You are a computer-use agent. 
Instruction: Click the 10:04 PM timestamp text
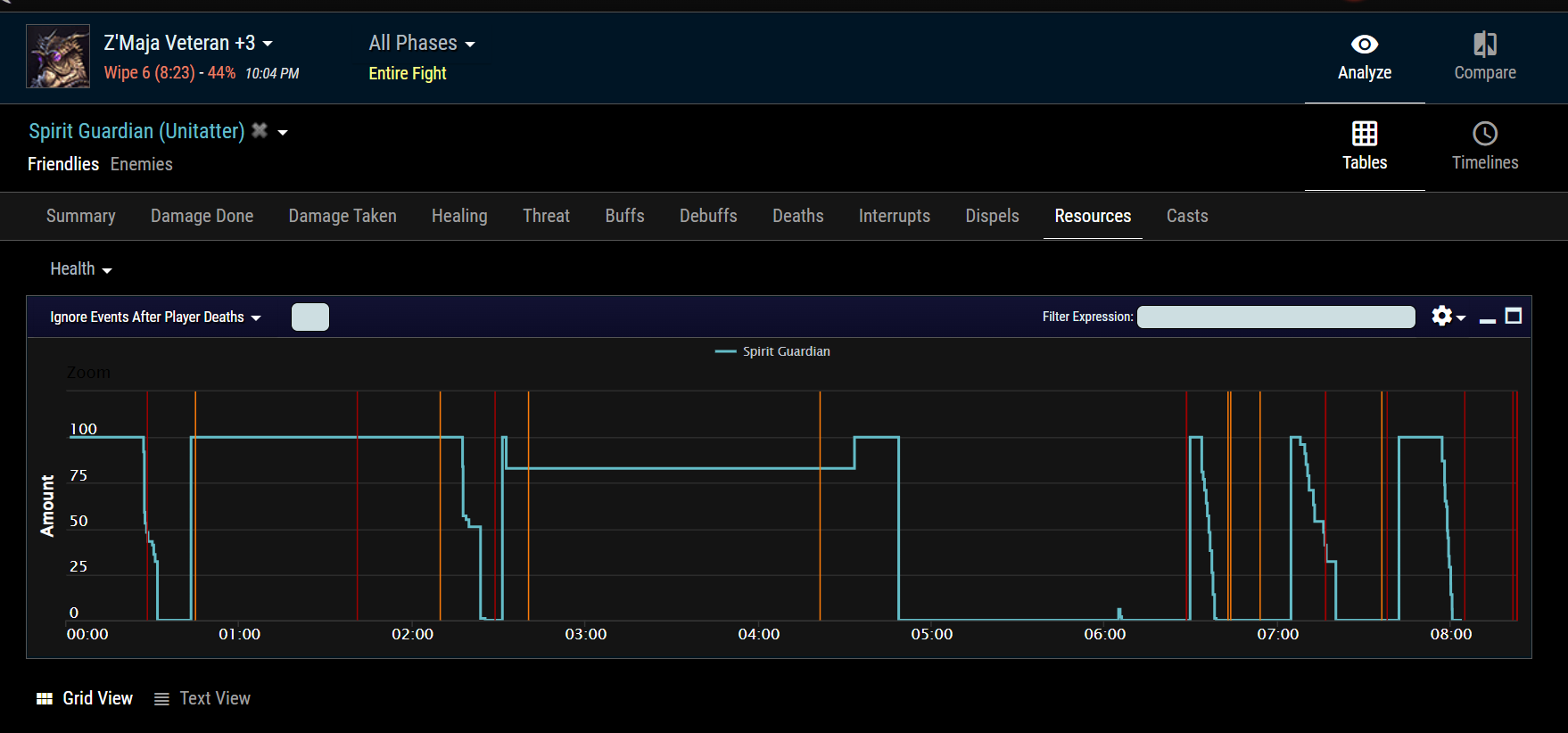pos(272,73)
